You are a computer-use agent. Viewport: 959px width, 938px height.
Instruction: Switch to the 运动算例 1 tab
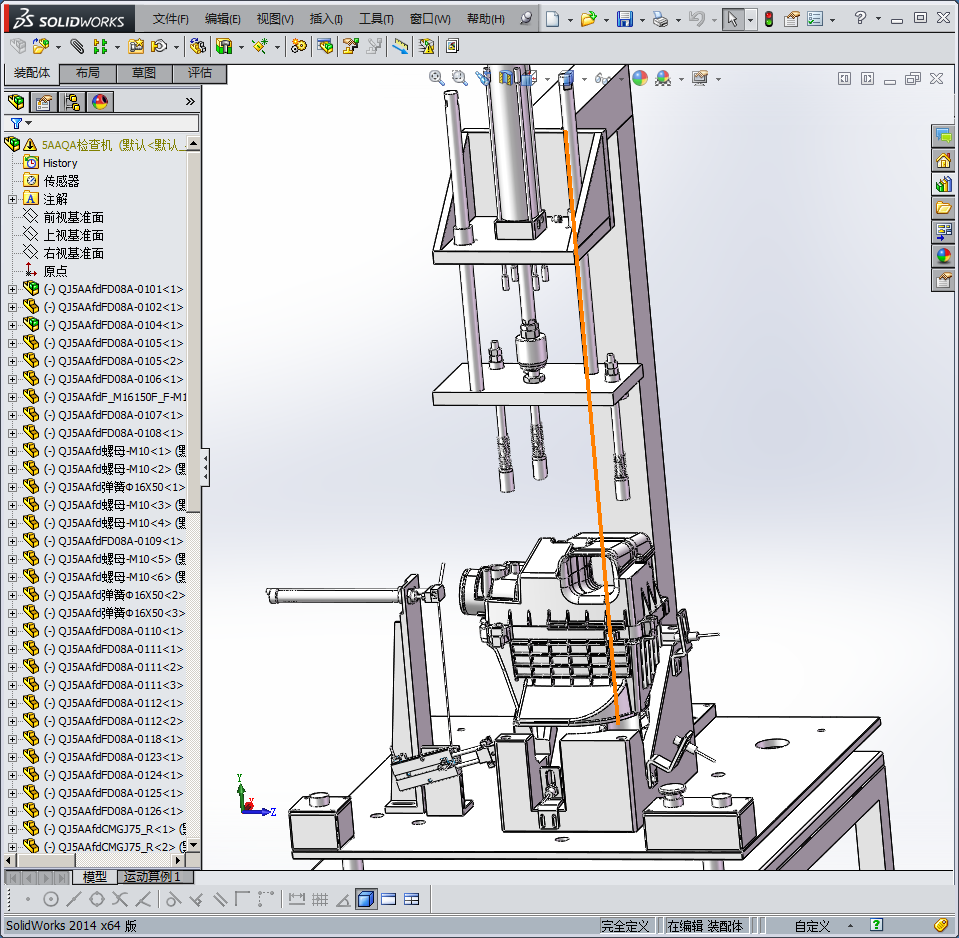click(151, 877)
